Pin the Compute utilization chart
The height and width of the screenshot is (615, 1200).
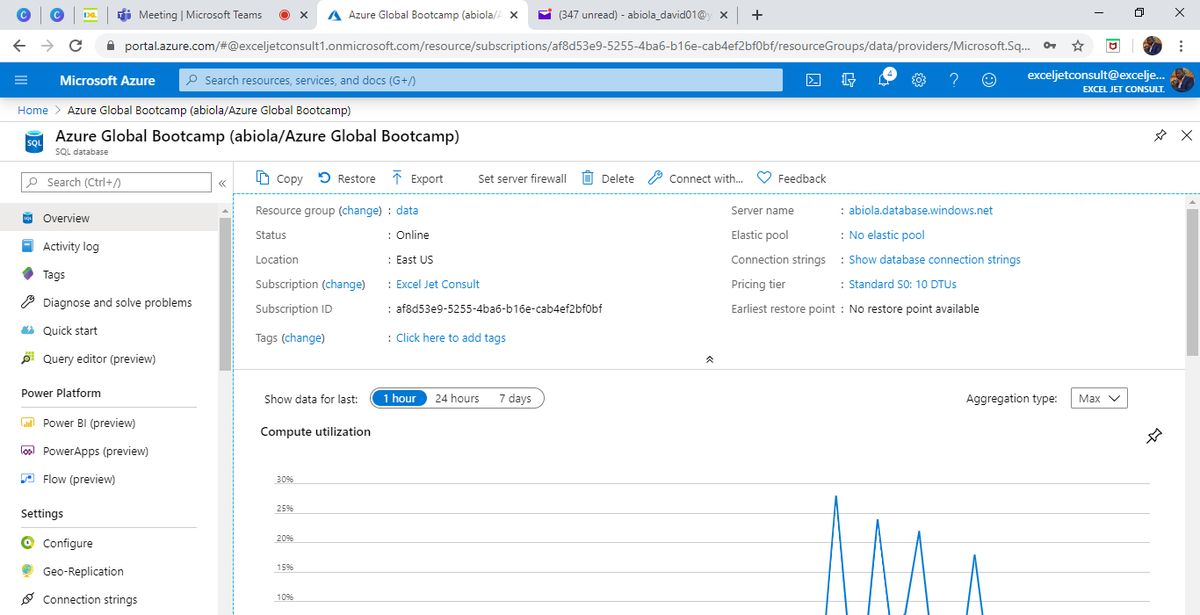(1153, 436)
